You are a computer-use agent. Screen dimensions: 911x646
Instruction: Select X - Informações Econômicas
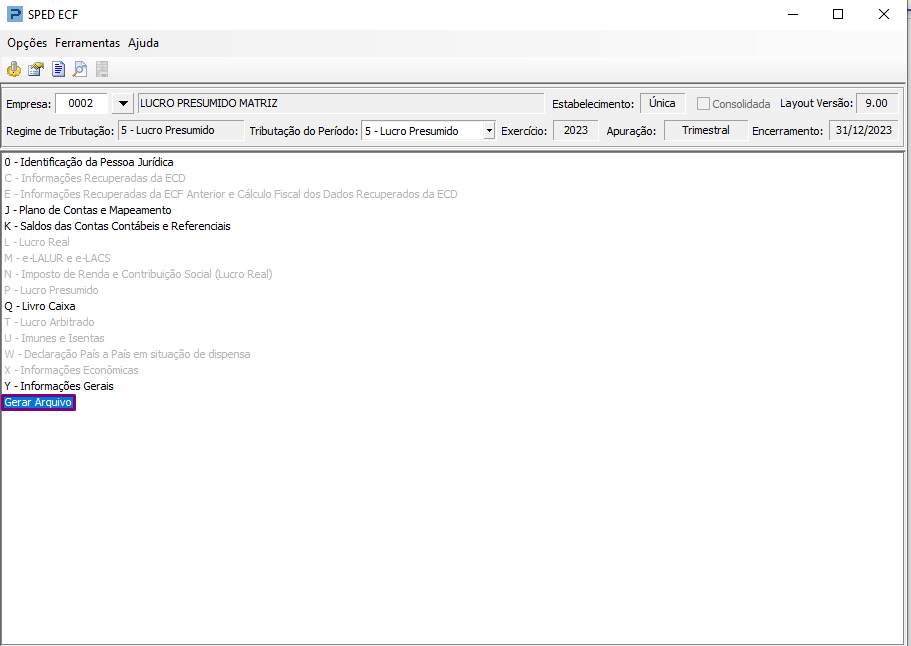[71, 370]
